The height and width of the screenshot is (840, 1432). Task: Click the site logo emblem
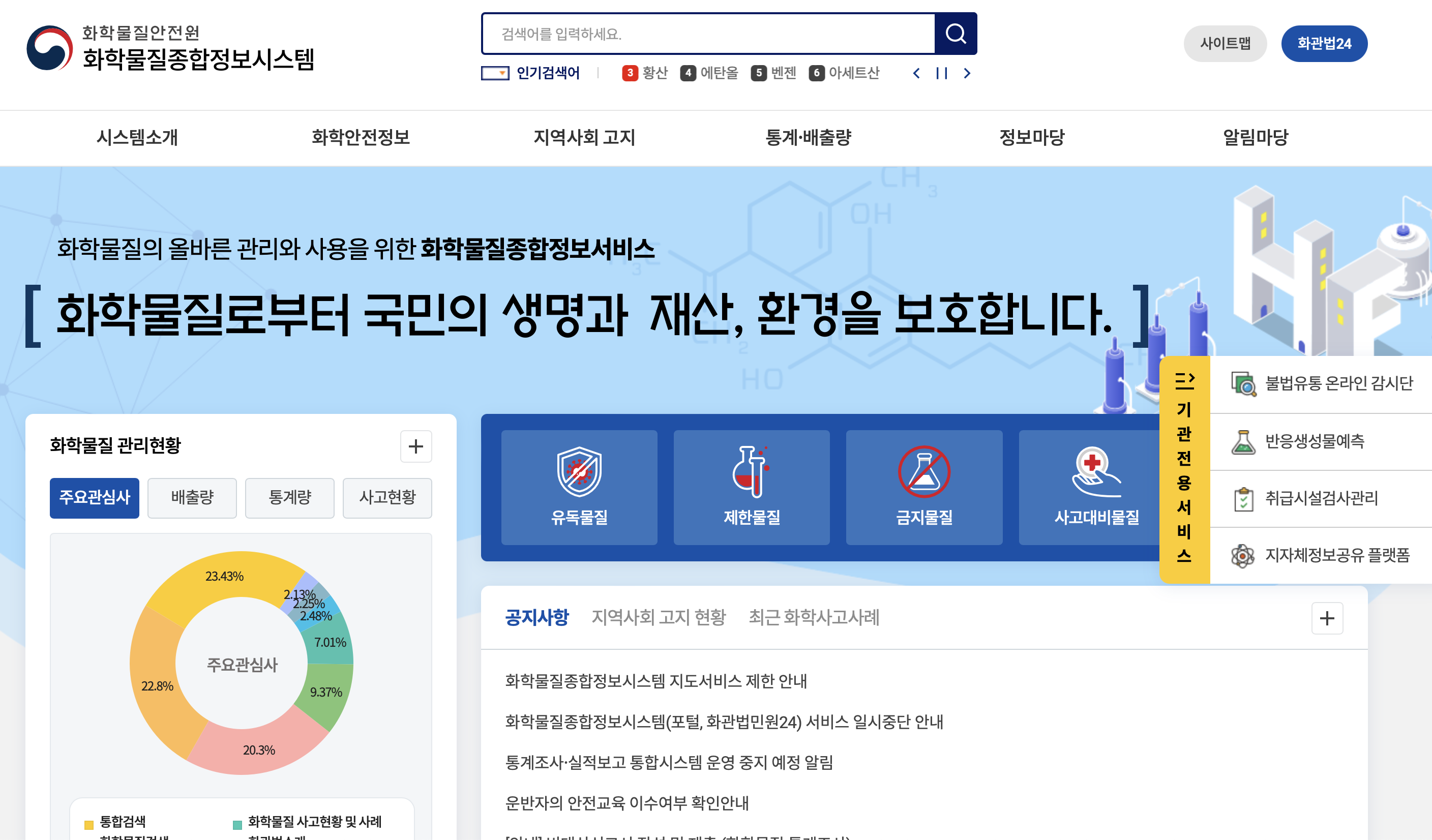pyautogui.click(x=49, y=48)
